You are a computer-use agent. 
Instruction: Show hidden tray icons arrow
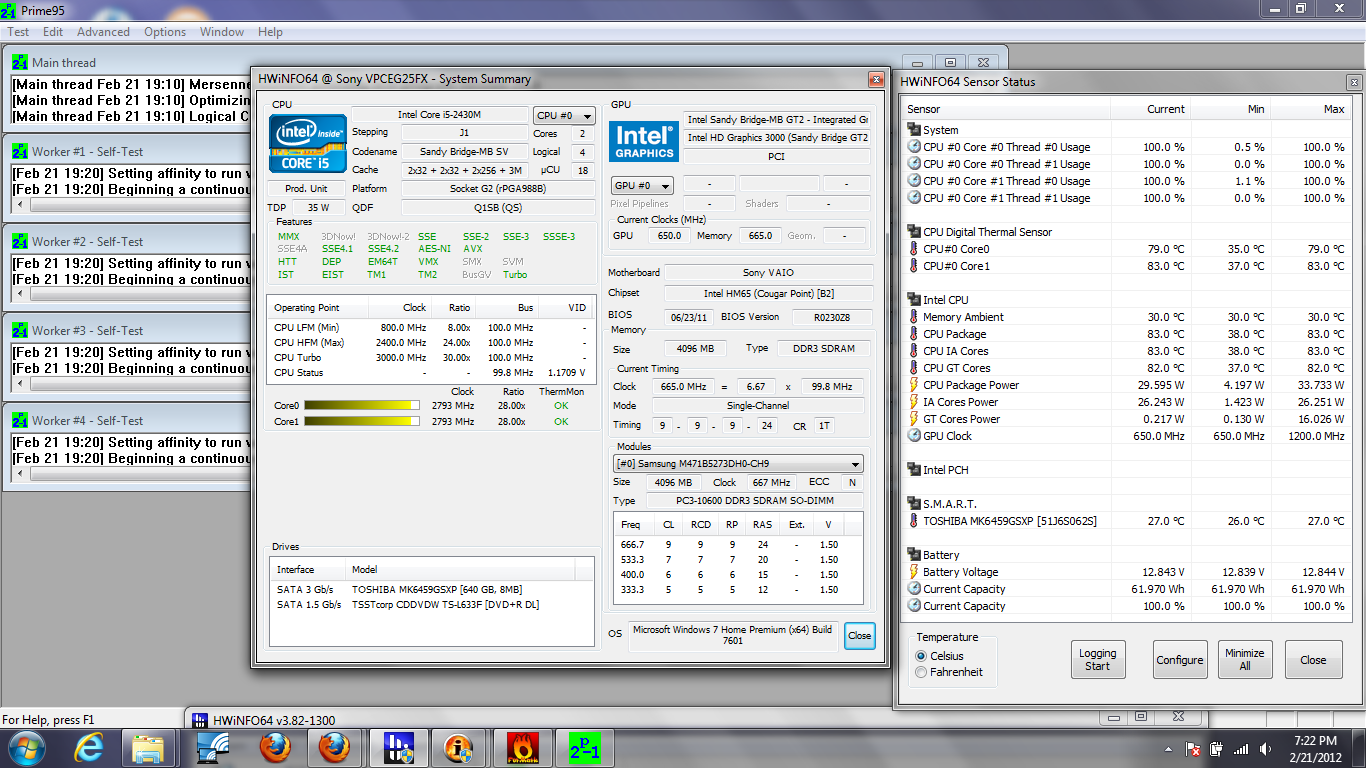[x=1168, y=749]
